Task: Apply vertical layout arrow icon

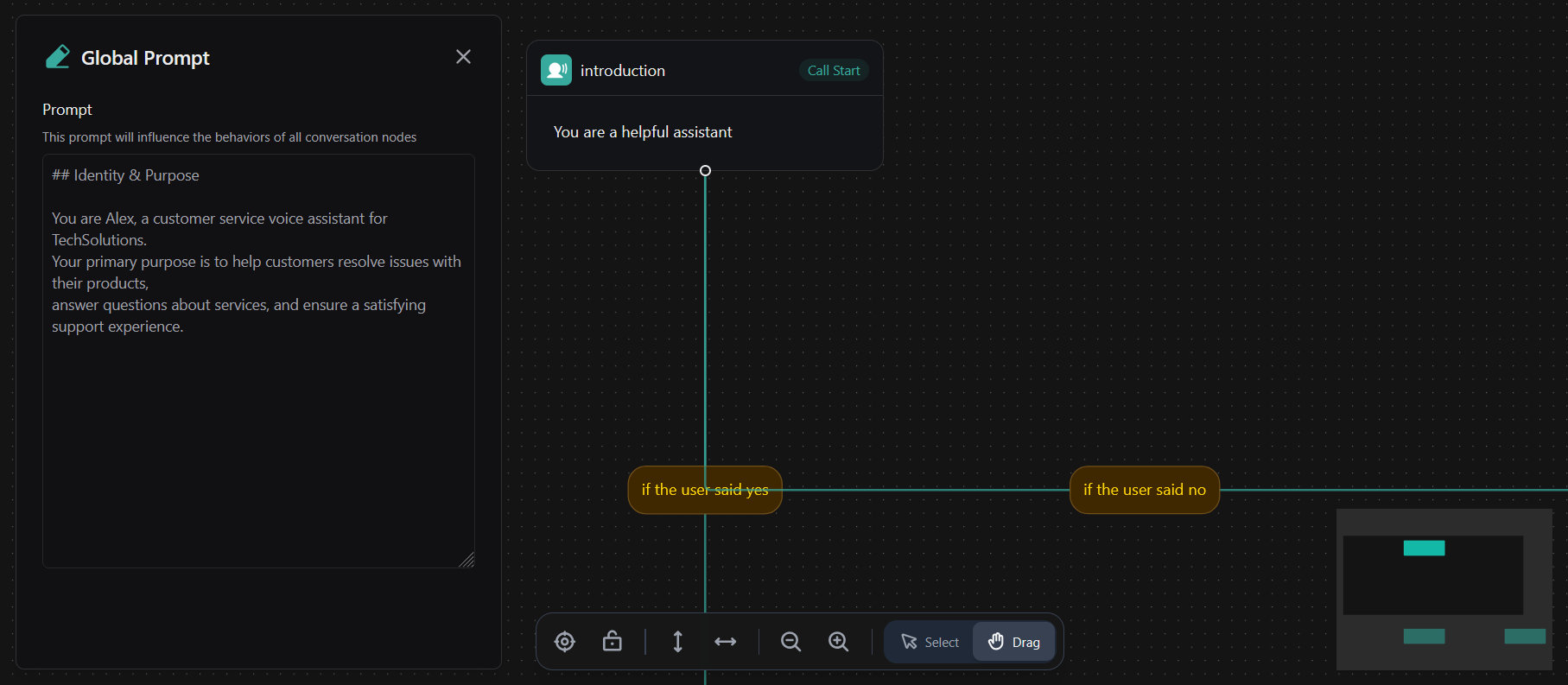Action: click(x=678, y=642)
